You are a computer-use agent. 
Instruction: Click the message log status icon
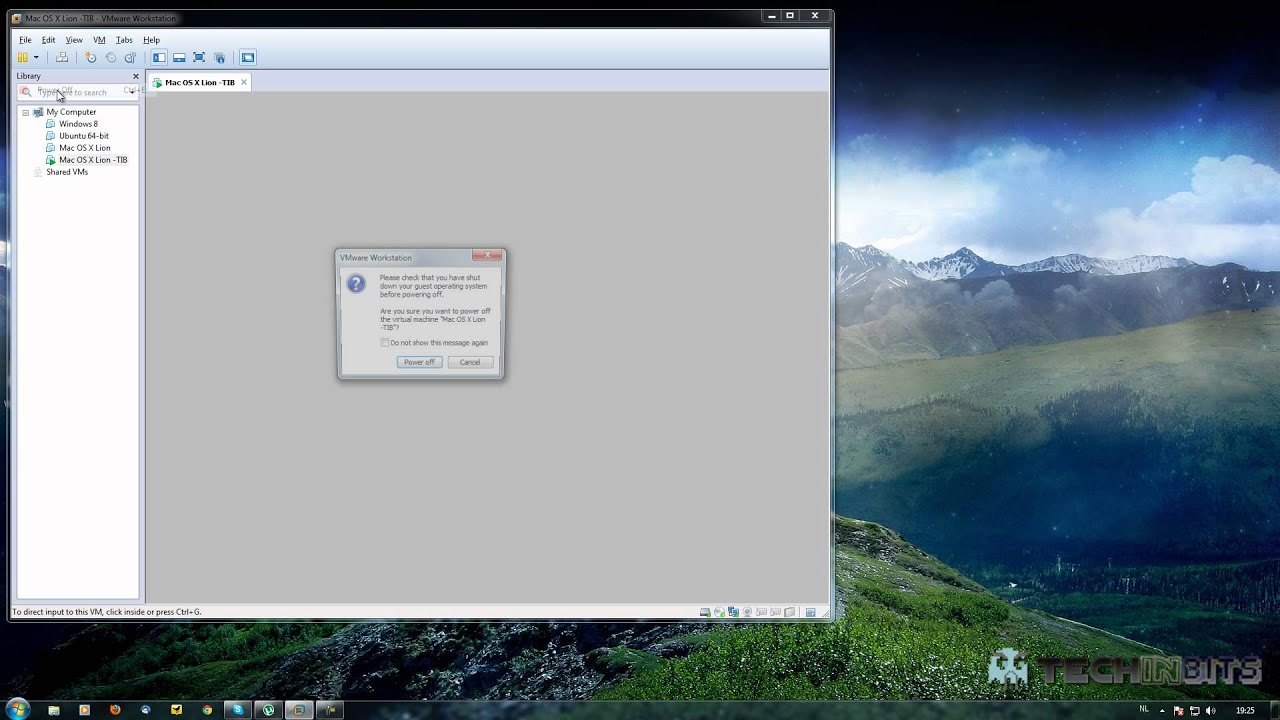coord(811,612)
